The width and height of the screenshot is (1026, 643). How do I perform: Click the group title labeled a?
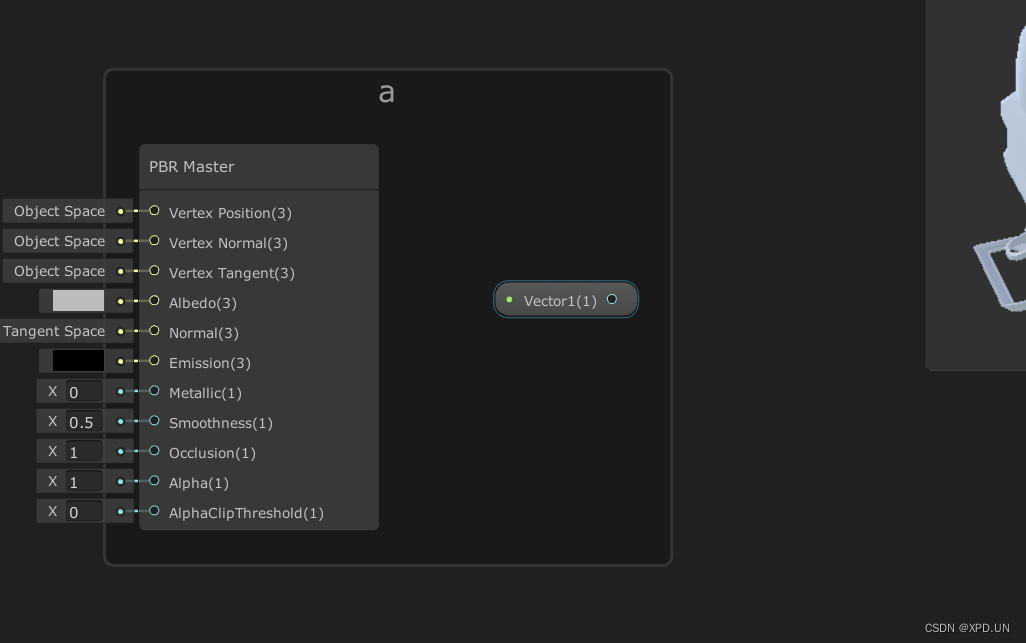[386, 93]
